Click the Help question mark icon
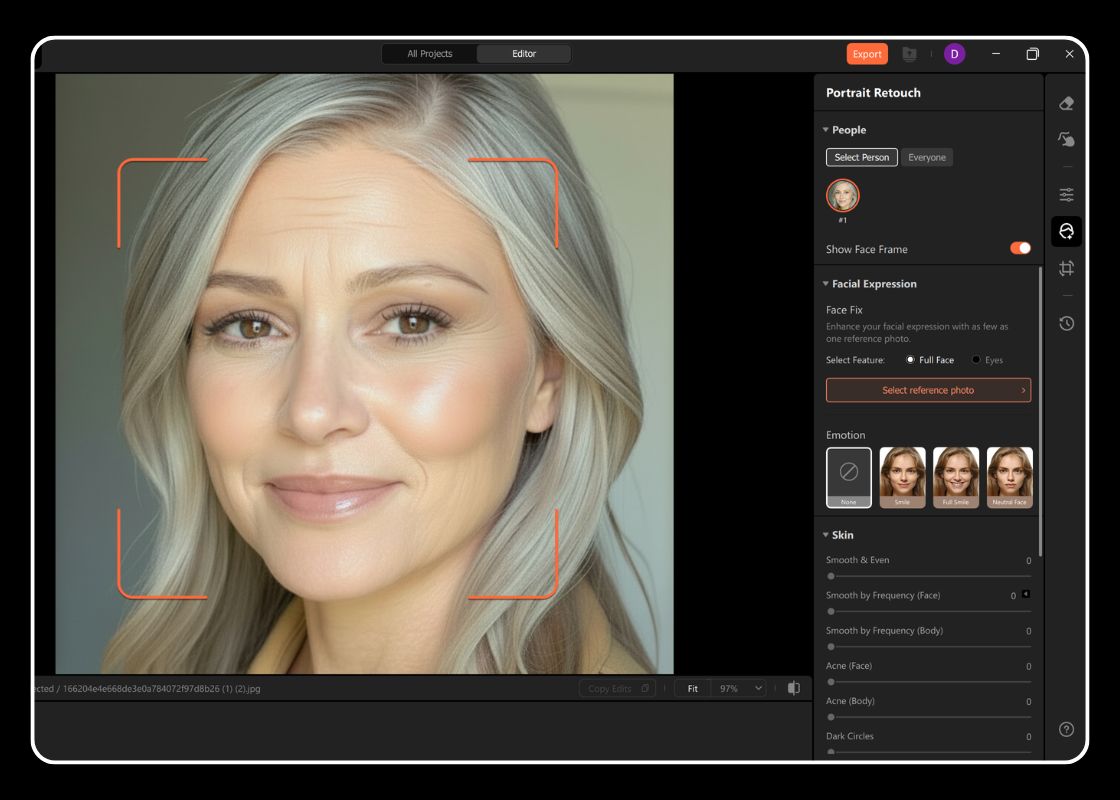The height and width of the screenshot is (800, 1120). pos(1066,729)
